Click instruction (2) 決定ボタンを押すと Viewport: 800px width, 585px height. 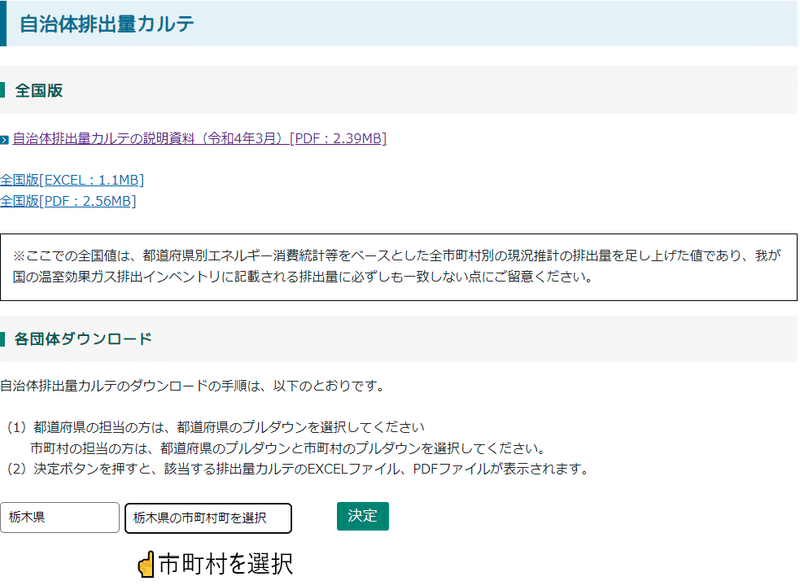(298, 469)
